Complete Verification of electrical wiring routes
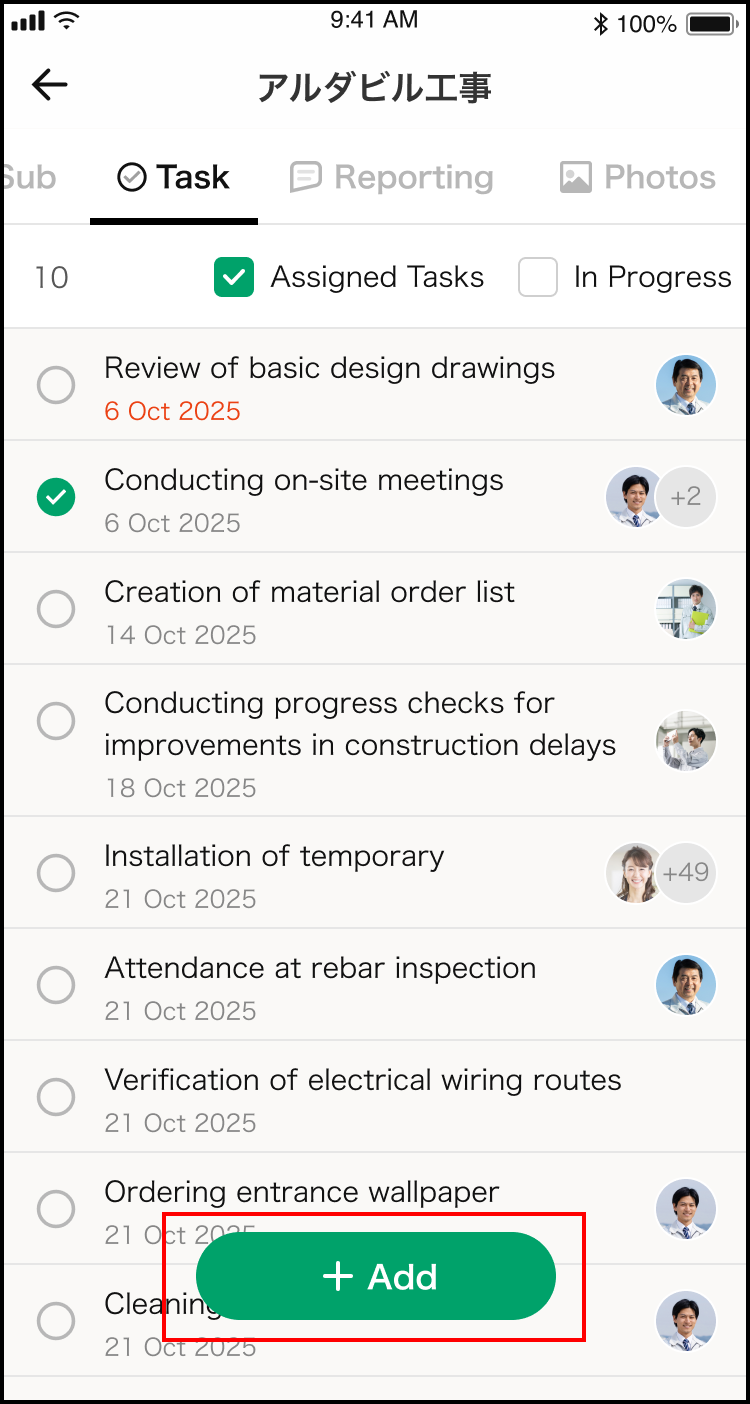The width and height of the screenshot is (750, 1404). coord(56,1097)
